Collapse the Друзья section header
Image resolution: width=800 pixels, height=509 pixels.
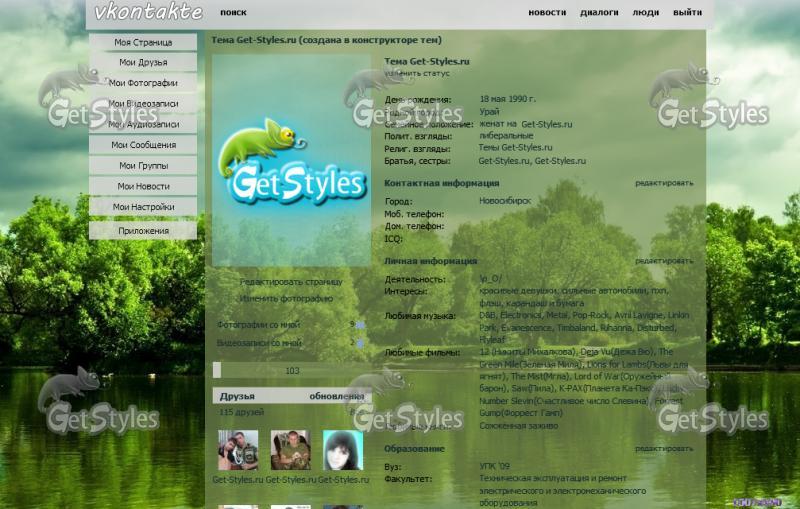tap(237, 396)
